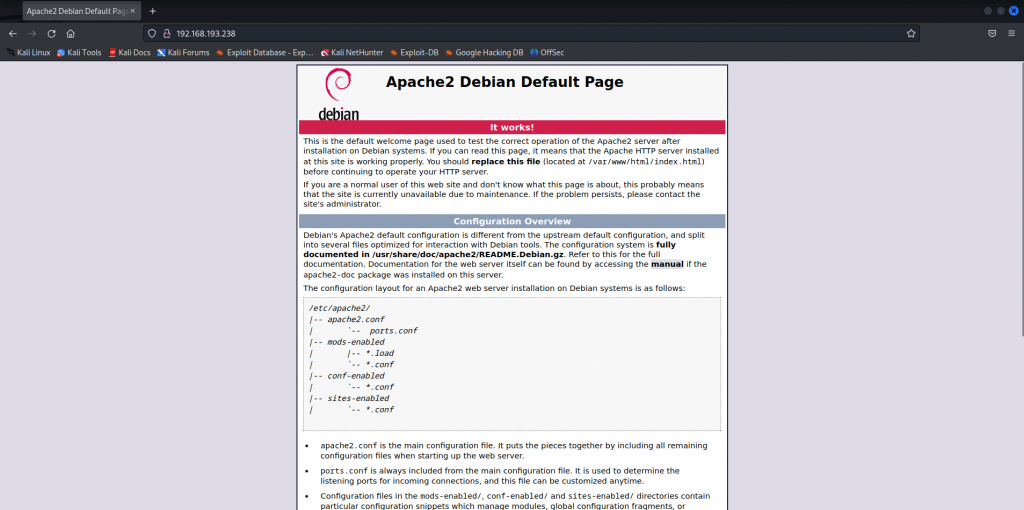
Task: Open the Google Hacking DB bookmark
Action: (484, 52)
